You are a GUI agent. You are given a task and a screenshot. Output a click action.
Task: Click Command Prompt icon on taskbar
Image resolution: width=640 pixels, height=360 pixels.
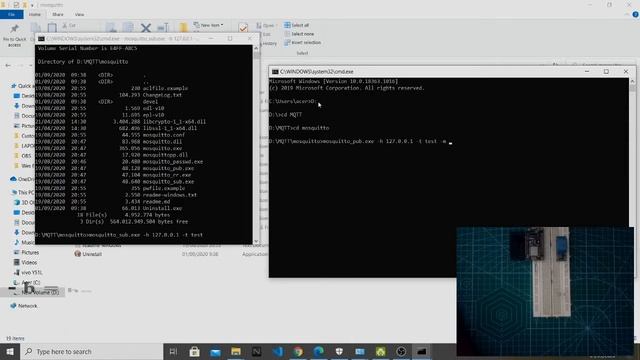(x=422, y=351)
